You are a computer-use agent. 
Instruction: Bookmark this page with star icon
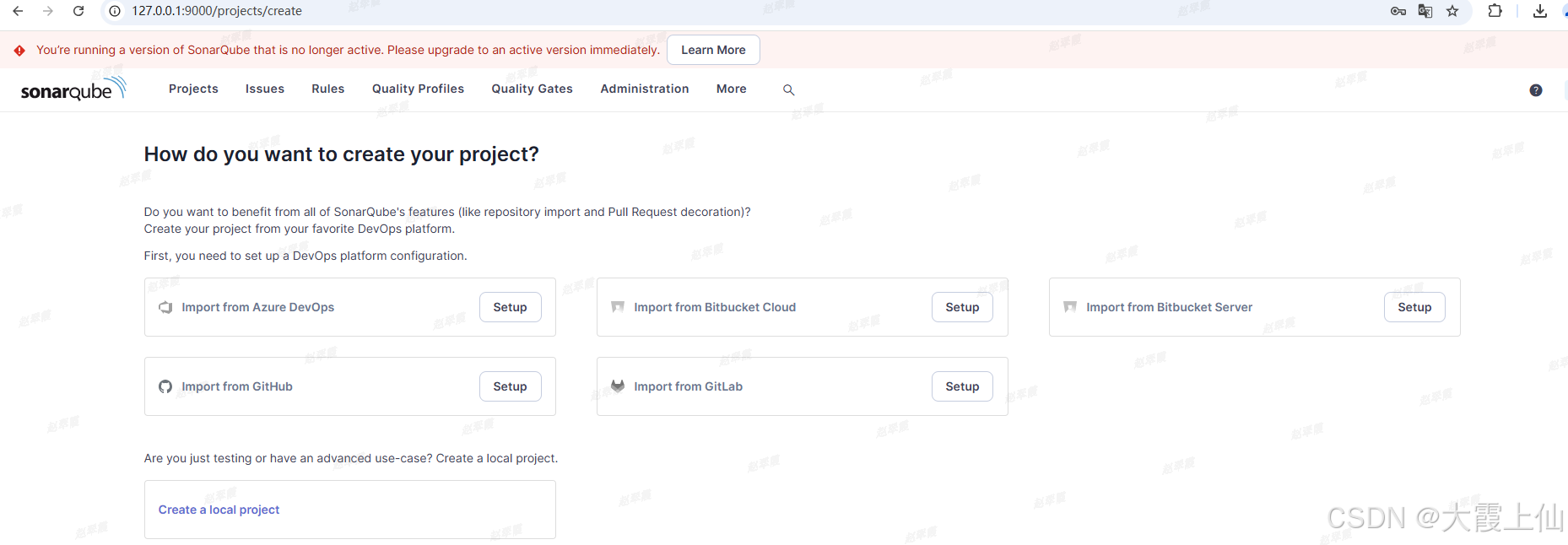tap(1452, 11)
